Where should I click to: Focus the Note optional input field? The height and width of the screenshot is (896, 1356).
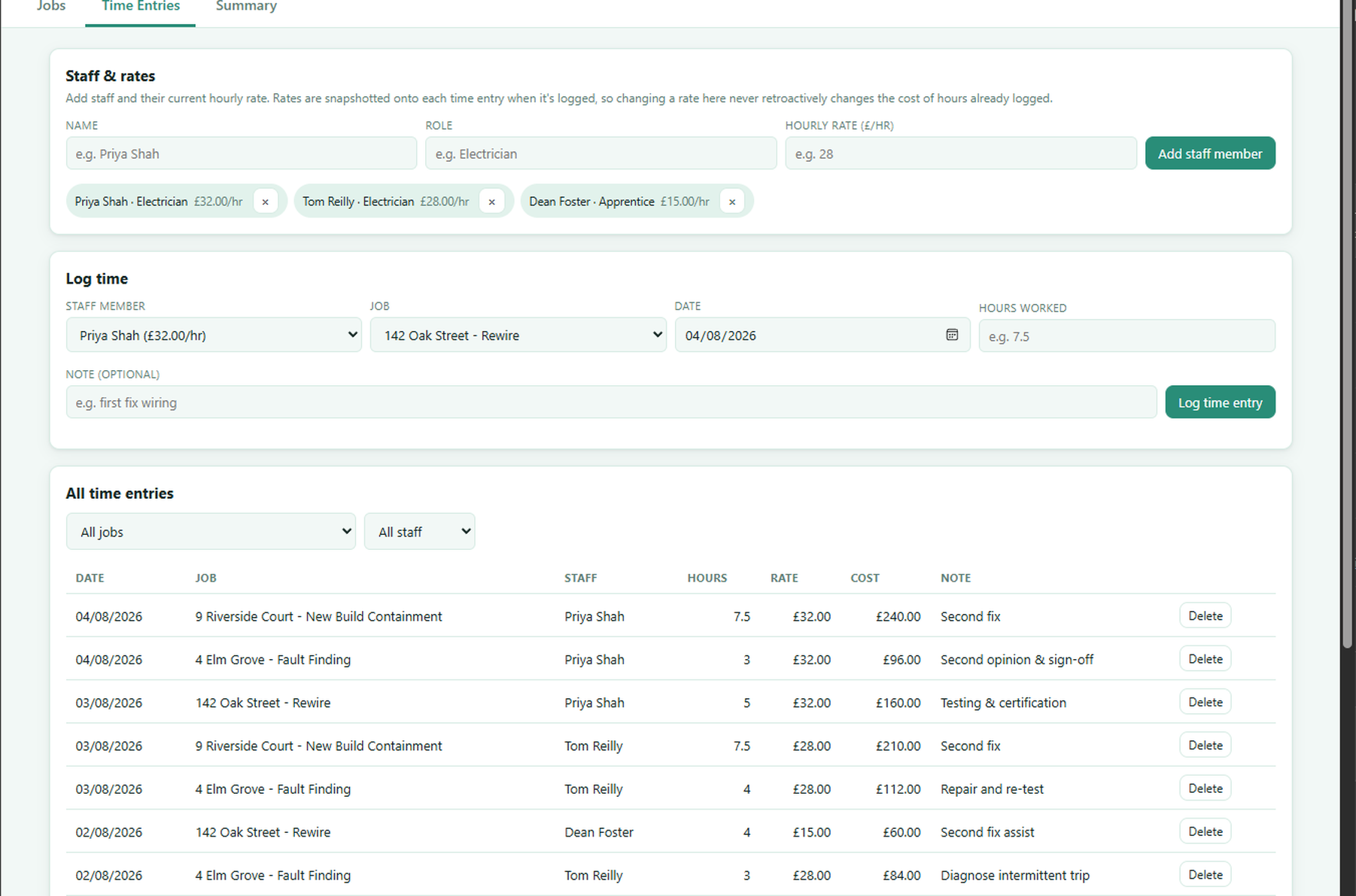click(611, 402)
